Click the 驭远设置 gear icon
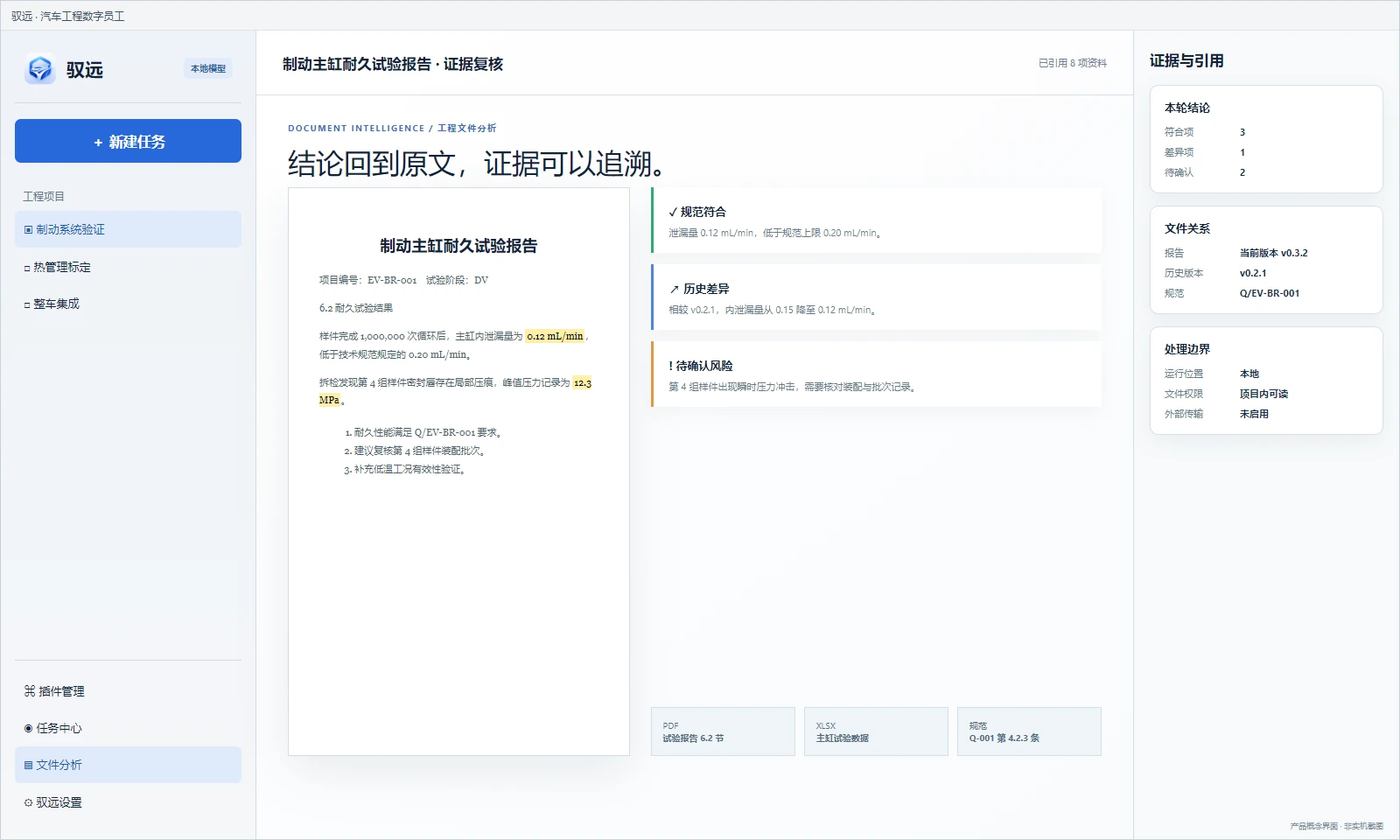The image size is (1400, 840). pos(29,802)
